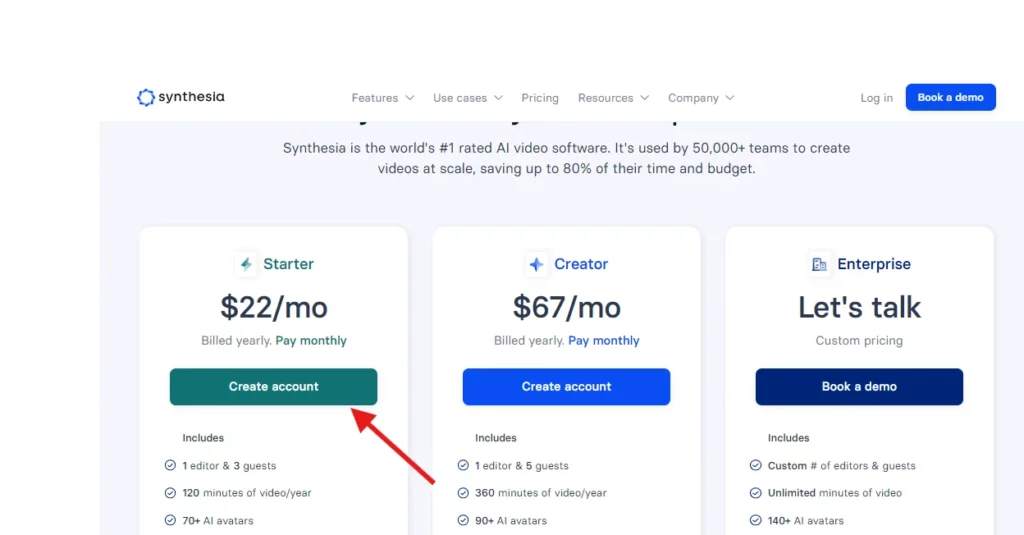Viewport: 1024px width, 535px height.
Task: Click the Synthesia logo icon
Action: click(x=146, y=97)
